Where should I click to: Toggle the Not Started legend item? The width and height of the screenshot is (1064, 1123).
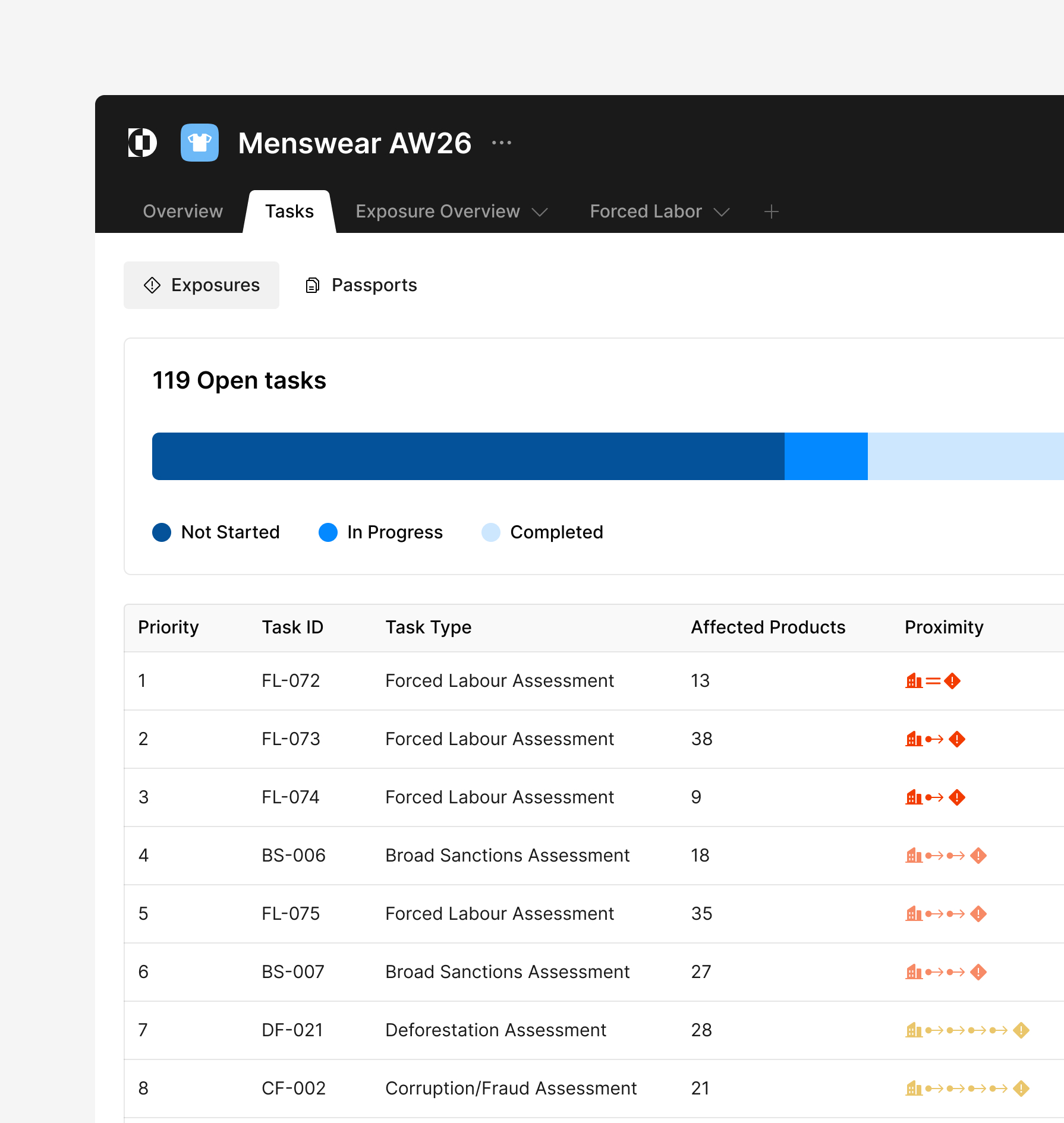tap(216, 532)
